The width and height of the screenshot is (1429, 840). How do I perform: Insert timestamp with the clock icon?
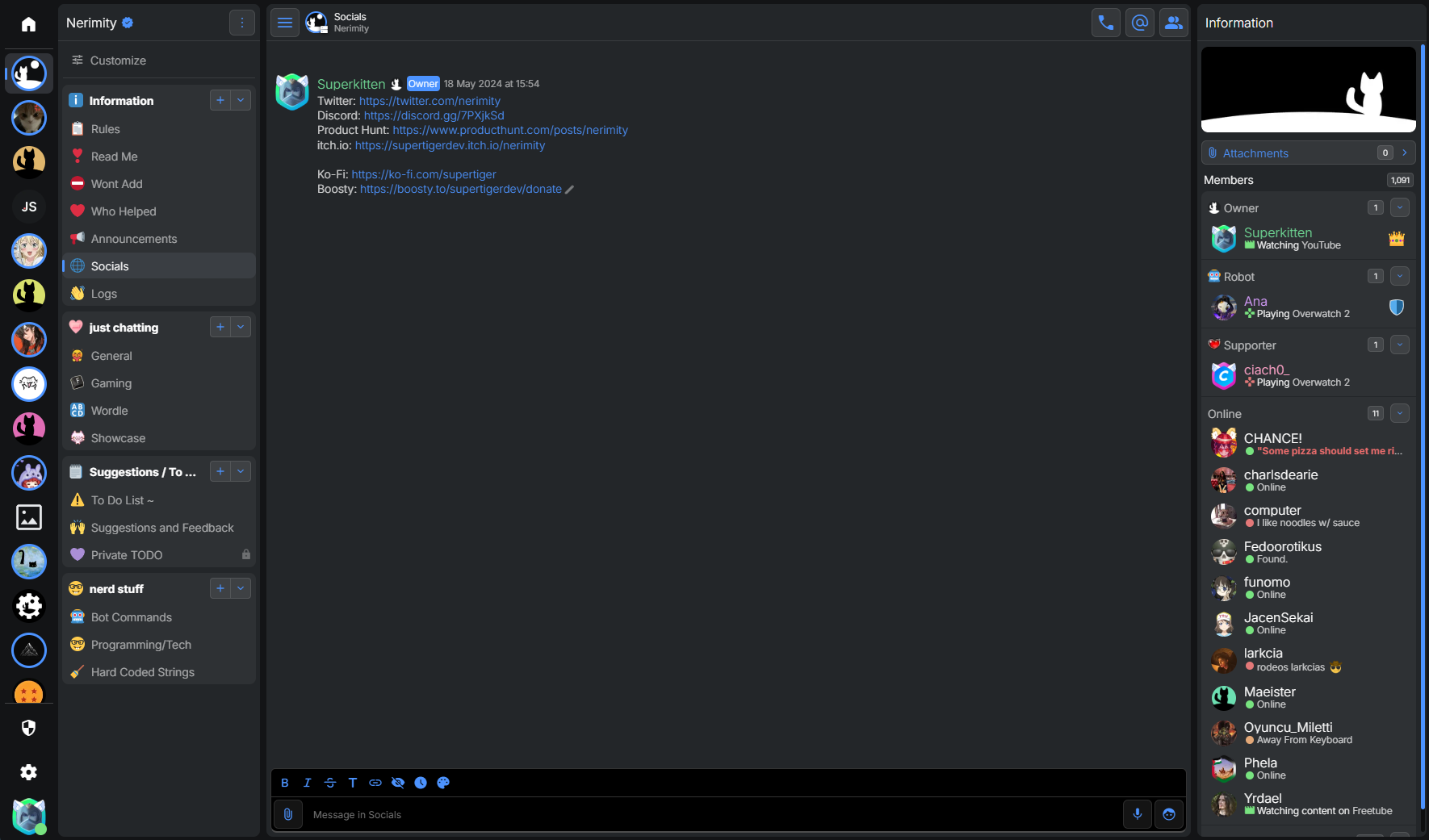(x=421, y=783)
